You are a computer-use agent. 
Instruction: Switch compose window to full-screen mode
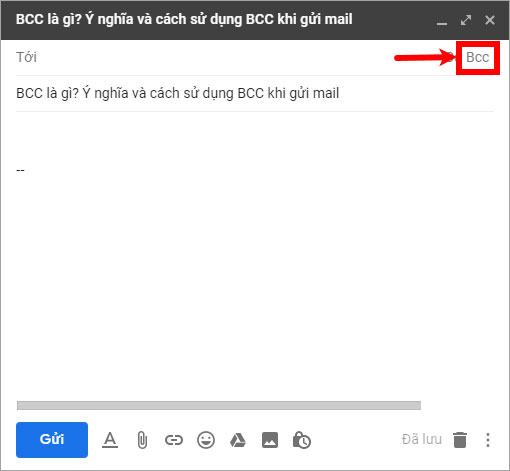click(x=466, y=20)
